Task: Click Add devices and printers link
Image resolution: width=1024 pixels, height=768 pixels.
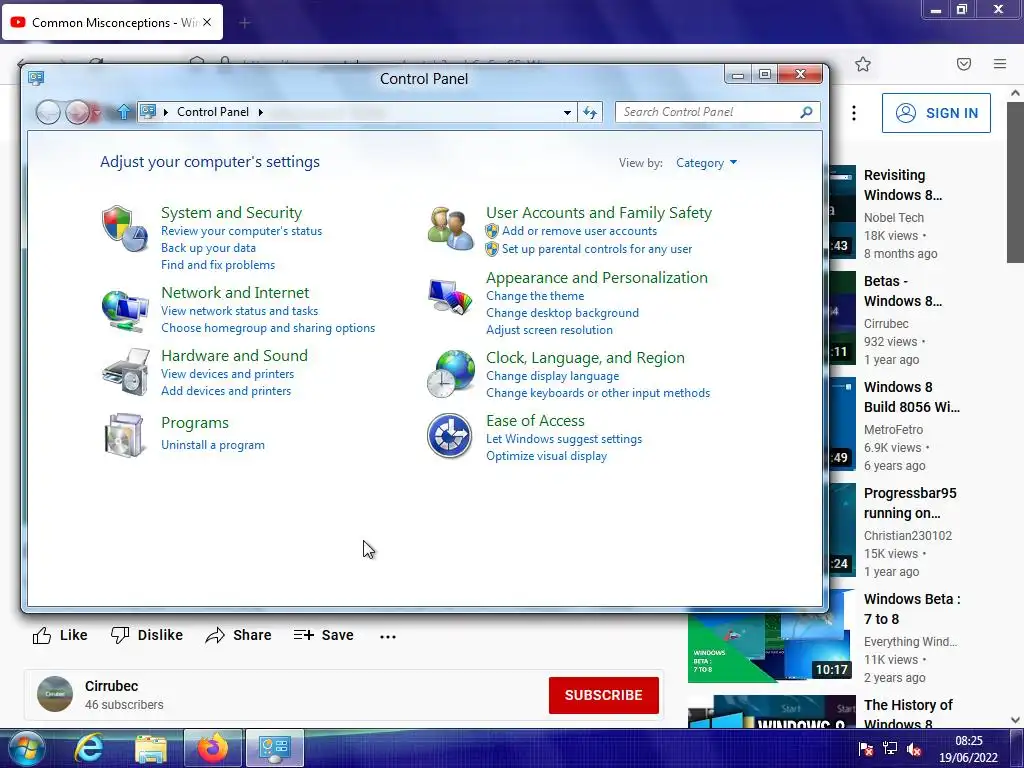Action: pyautogui.click(x=226, y=391)
